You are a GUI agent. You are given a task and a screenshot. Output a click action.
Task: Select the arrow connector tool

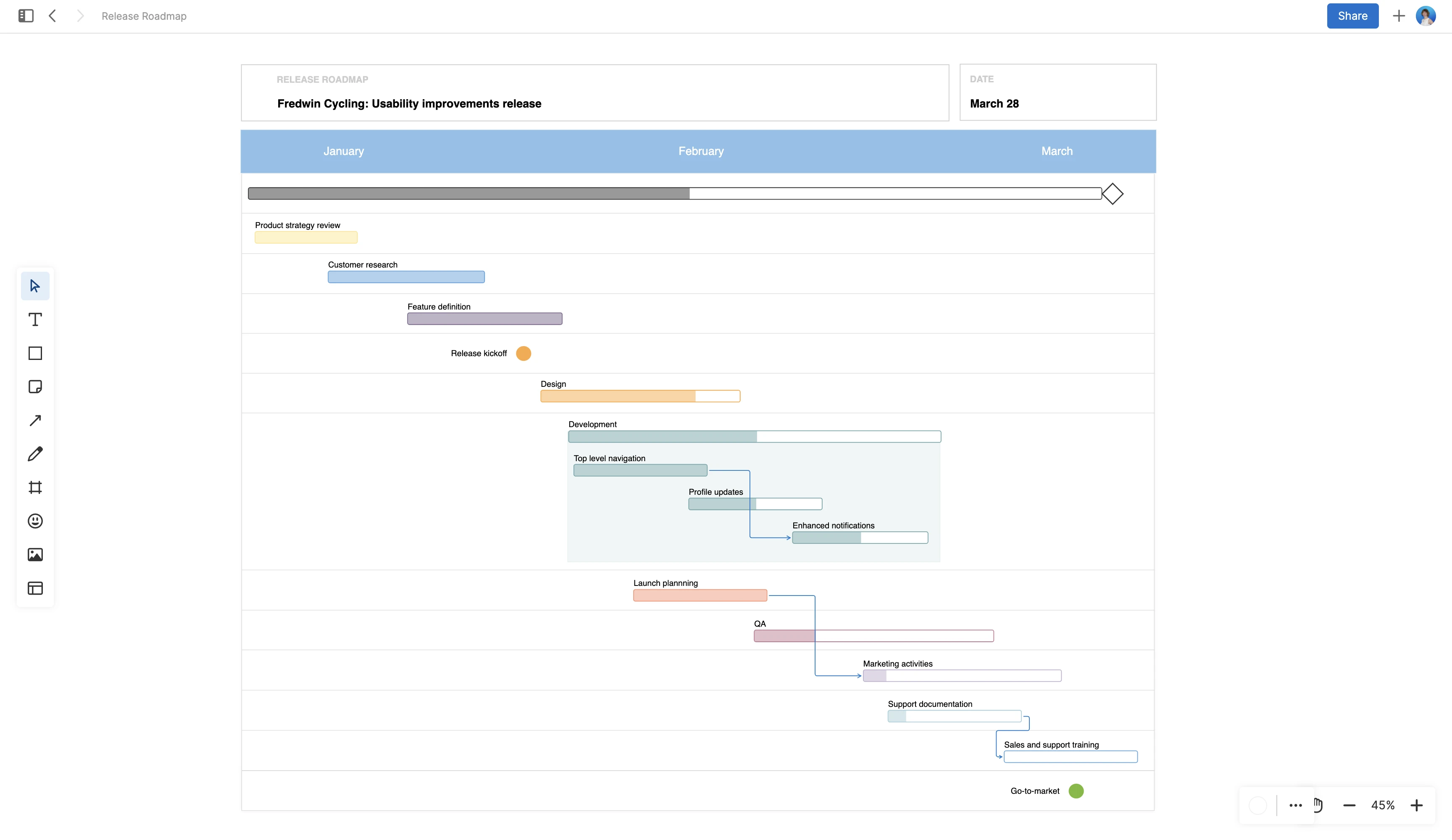pos(35,420)
